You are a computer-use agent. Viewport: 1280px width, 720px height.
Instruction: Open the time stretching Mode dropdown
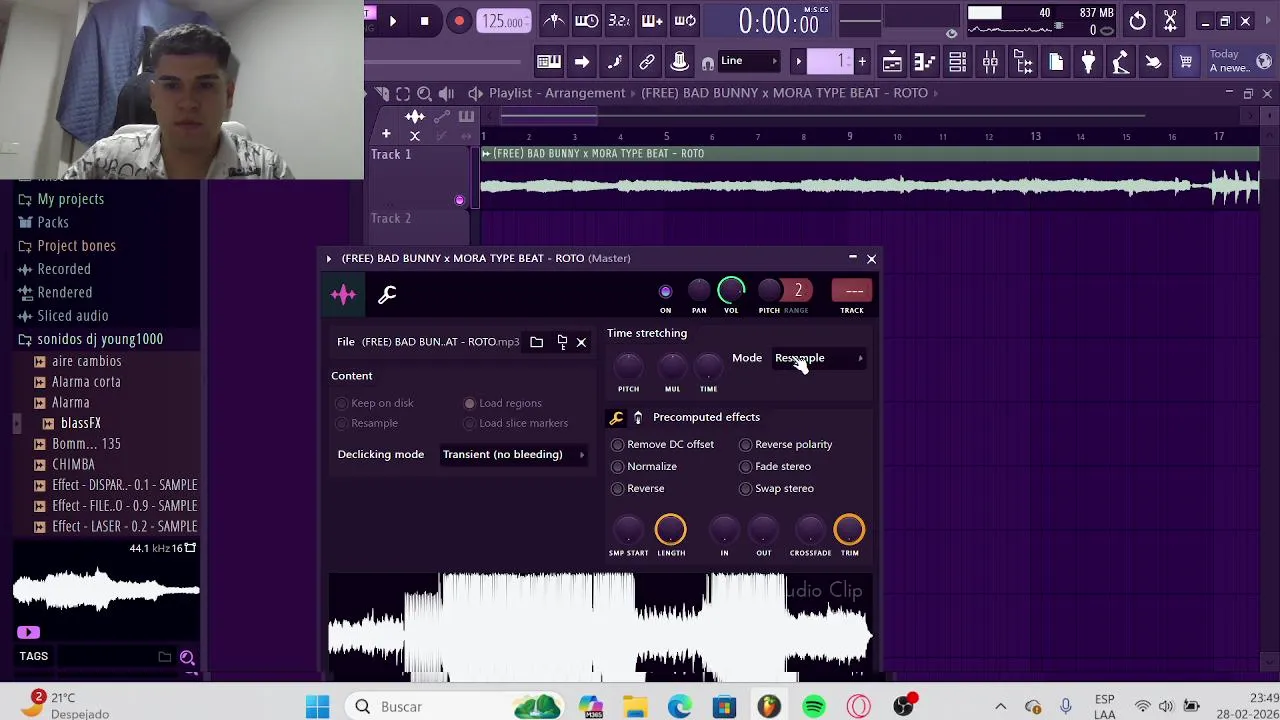[820, 358]
